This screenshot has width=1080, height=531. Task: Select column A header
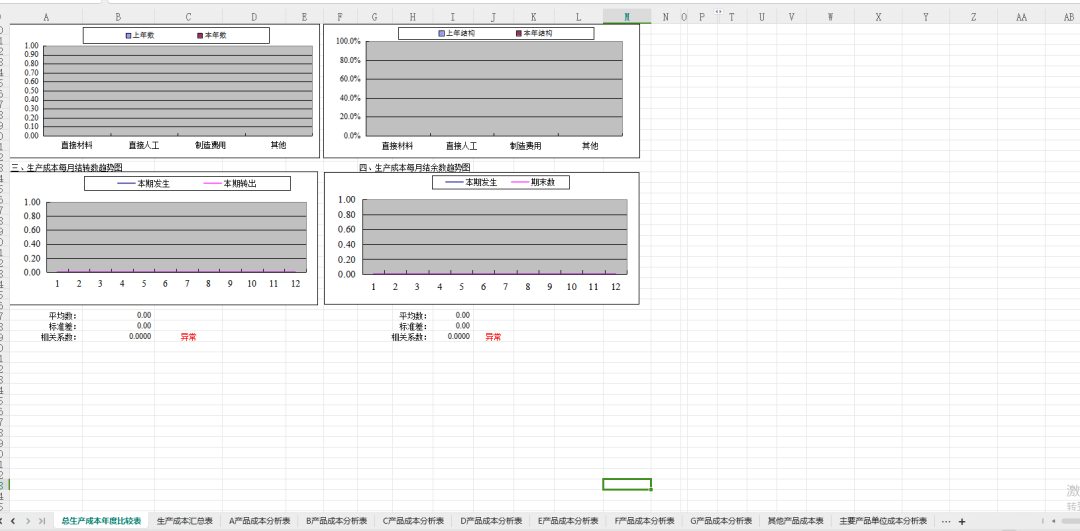(46, 17)
